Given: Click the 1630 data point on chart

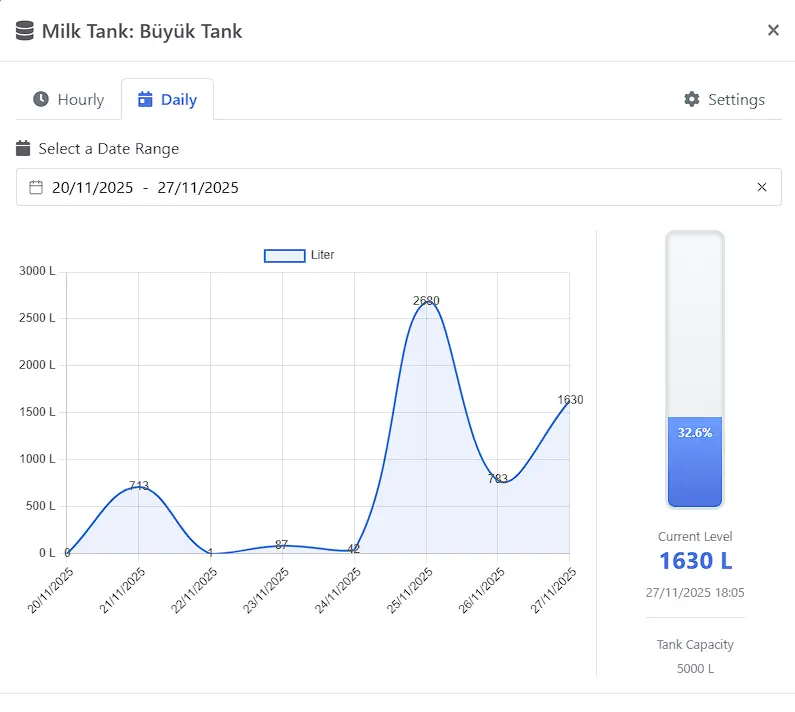Looking at the screenshot, I should coord(569,401).
